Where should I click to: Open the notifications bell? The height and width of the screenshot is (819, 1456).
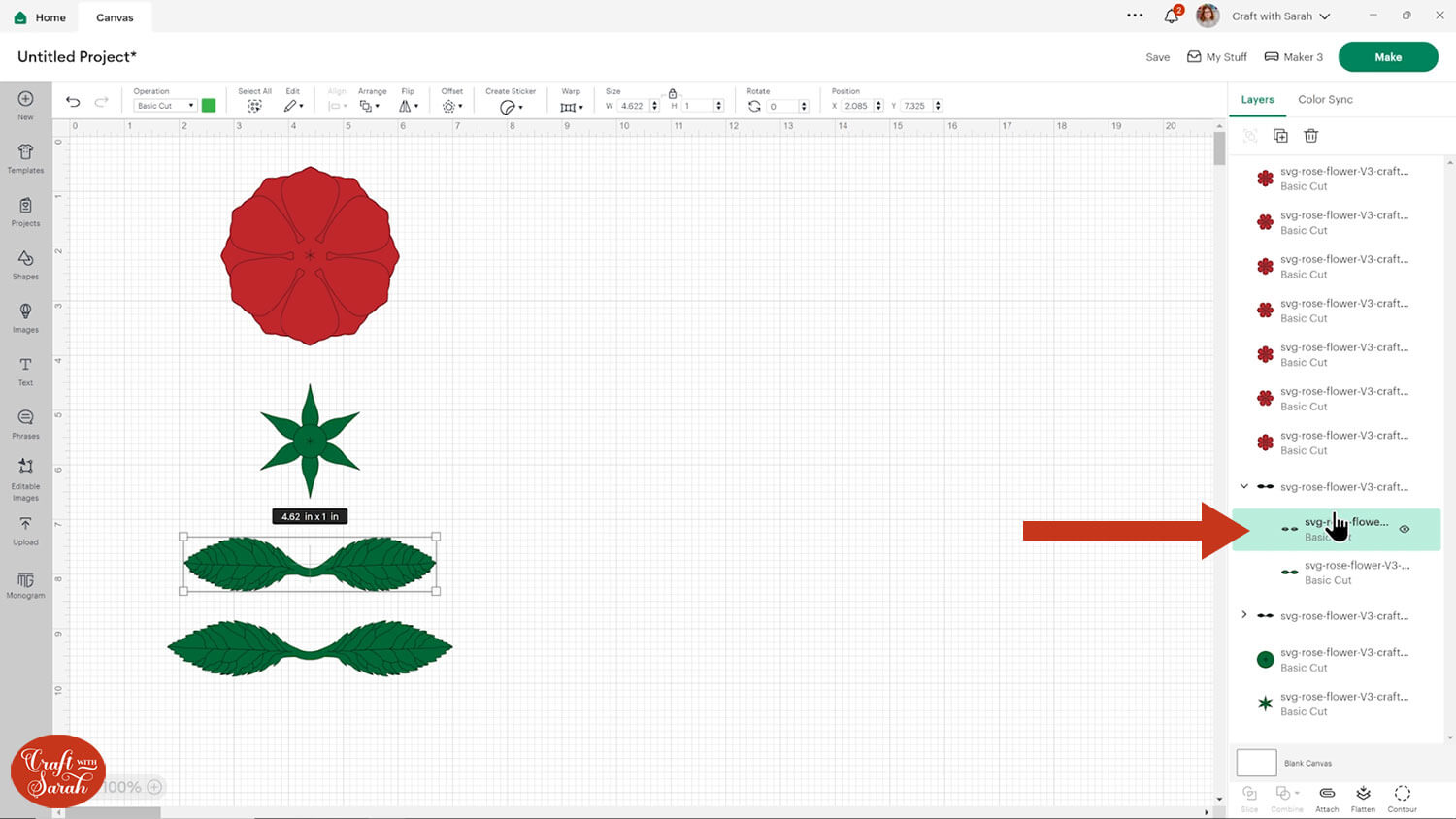click(x=1172, y=16)
